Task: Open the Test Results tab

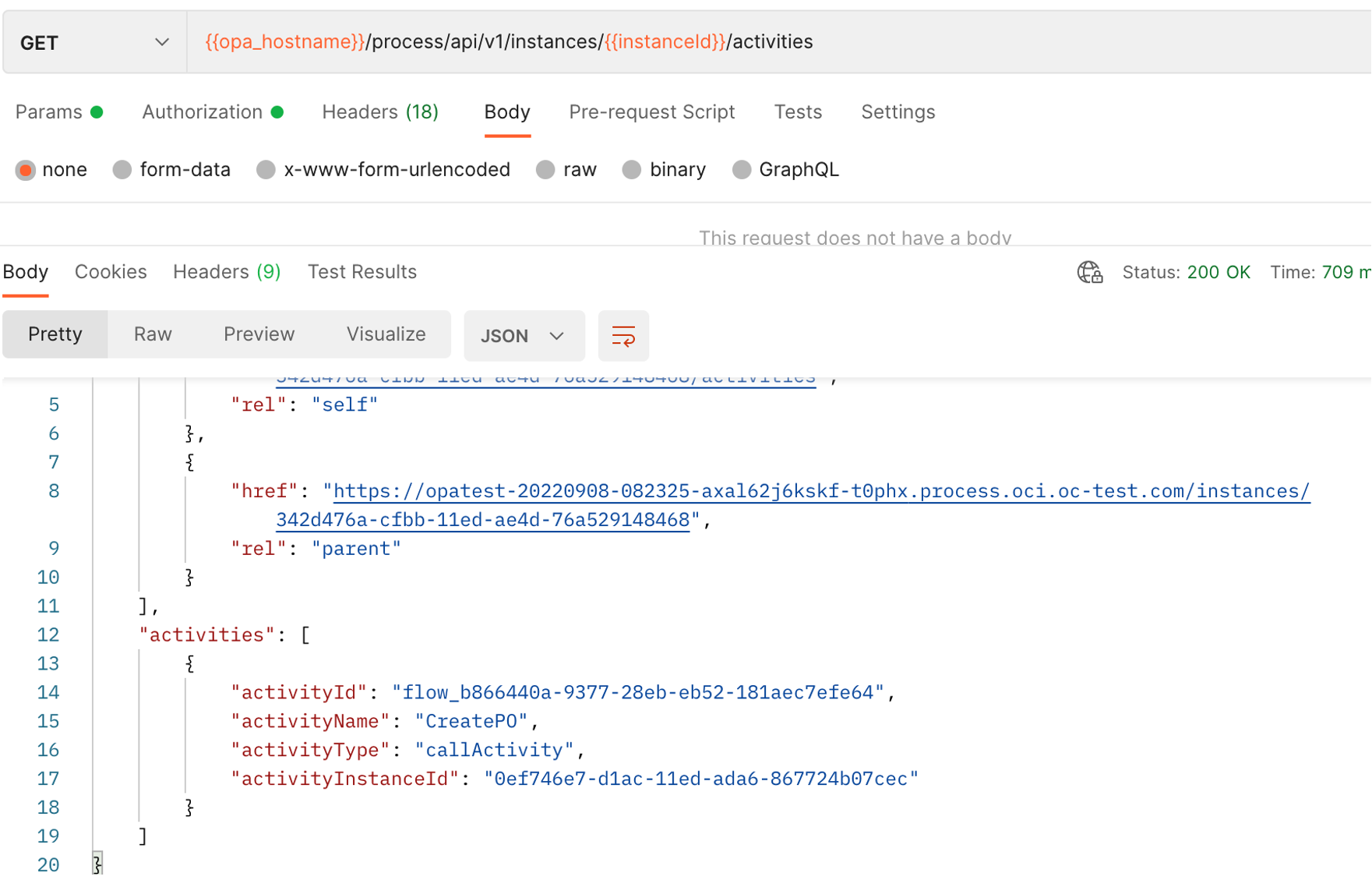Action: (362, 272)
